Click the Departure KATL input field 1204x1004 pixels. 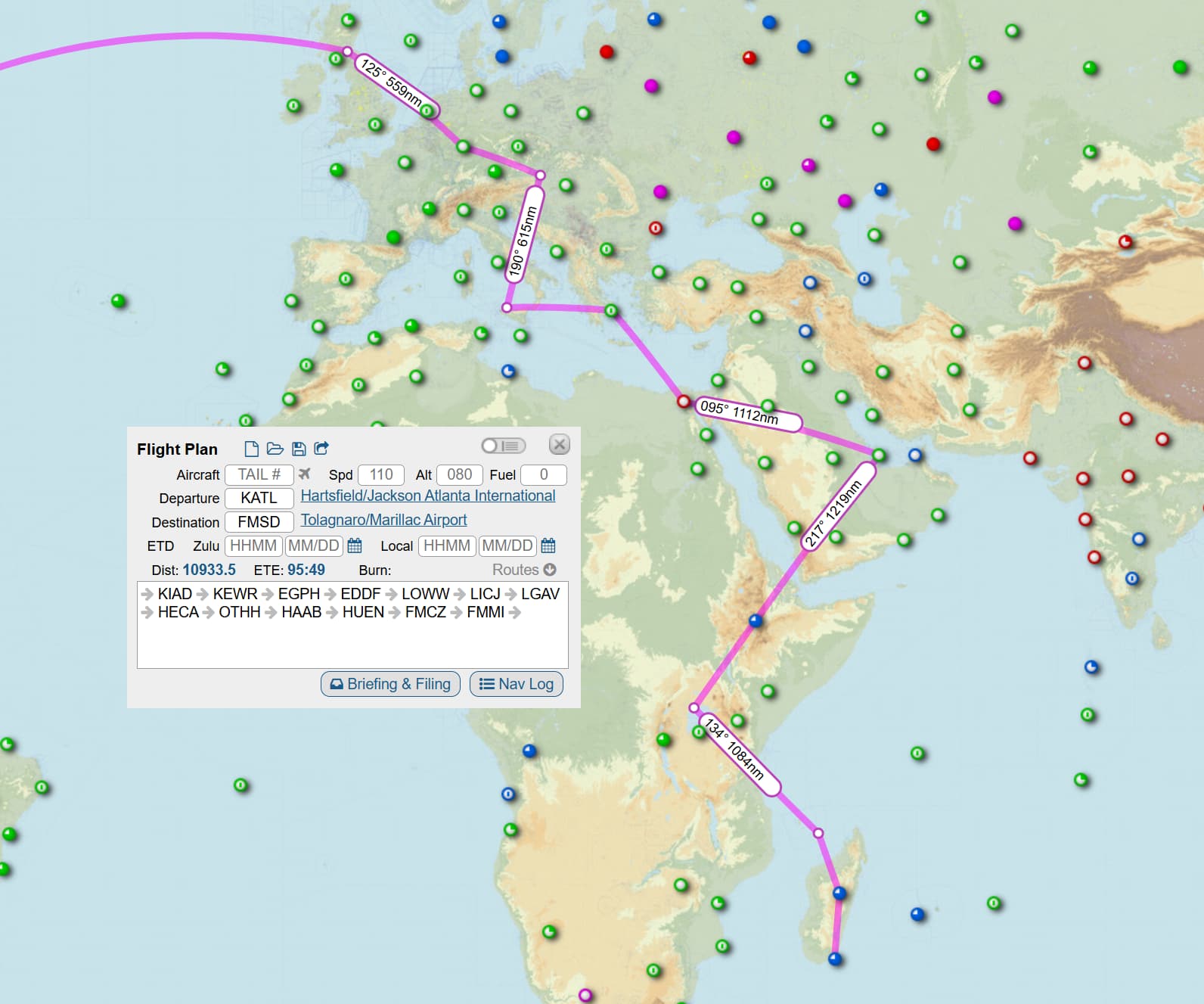pos(259,498)
